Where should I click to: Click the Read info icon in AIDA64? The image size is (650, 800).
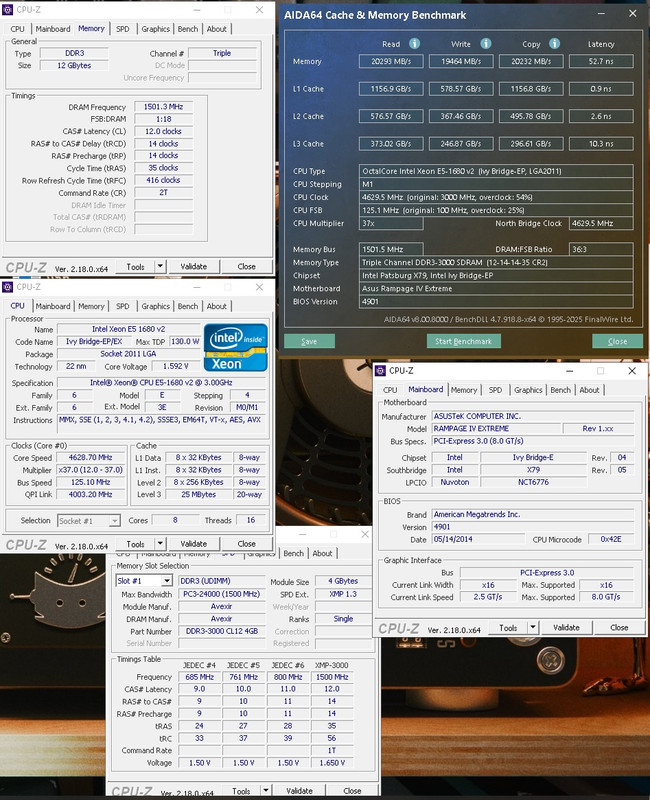[414, 44]
